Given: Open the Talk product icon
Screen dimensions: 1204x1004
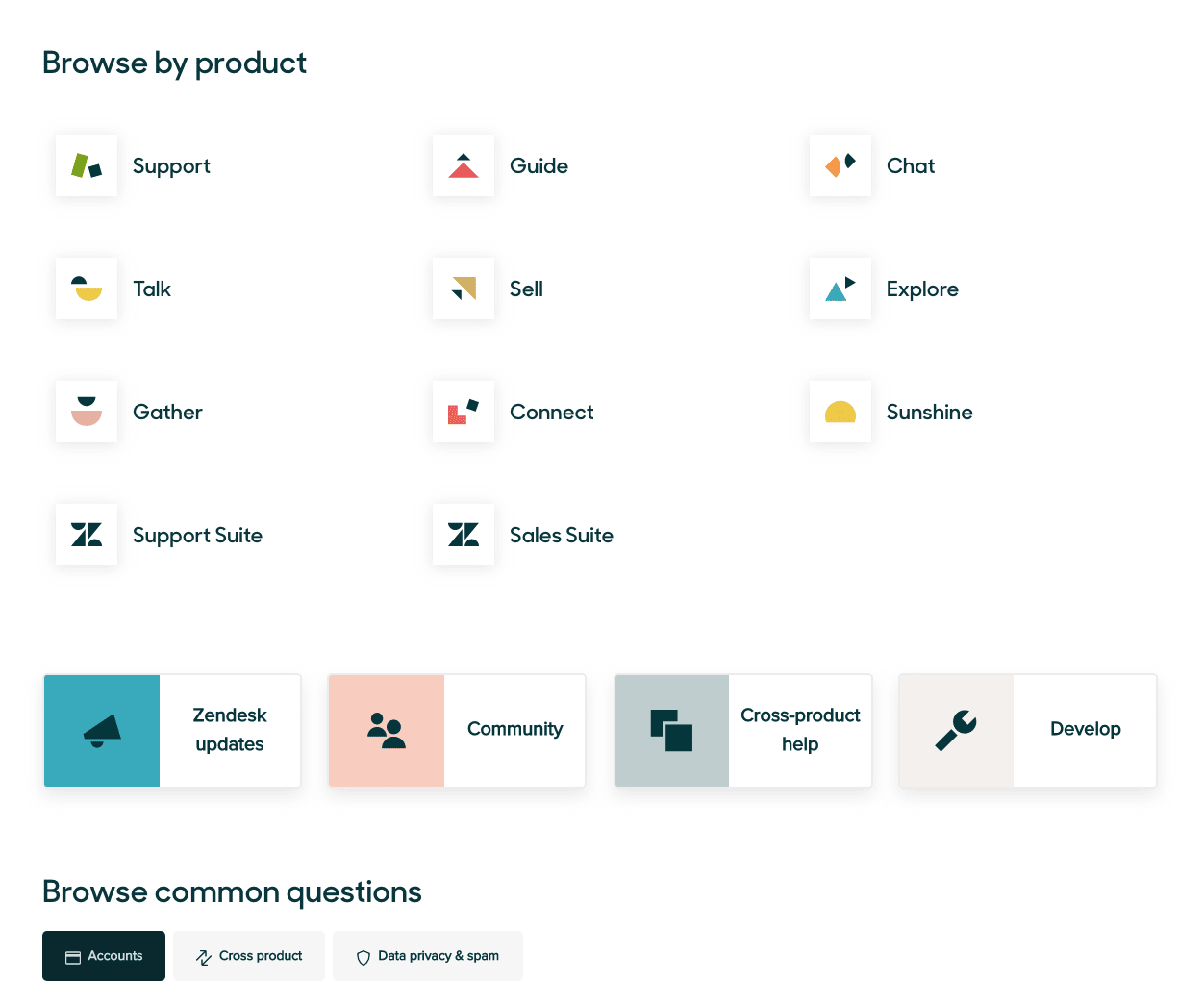Looking at the screenshot, I should click(87, 289).
